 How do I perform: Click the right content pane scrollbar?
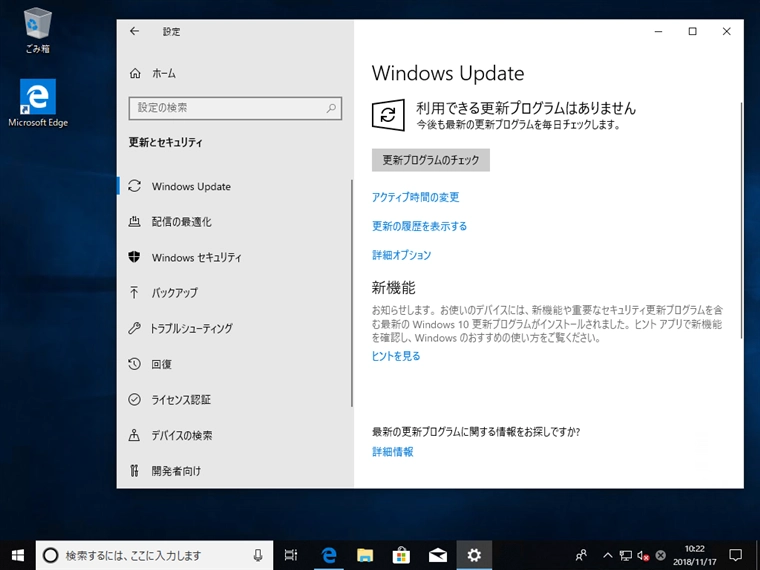point(741,221)
